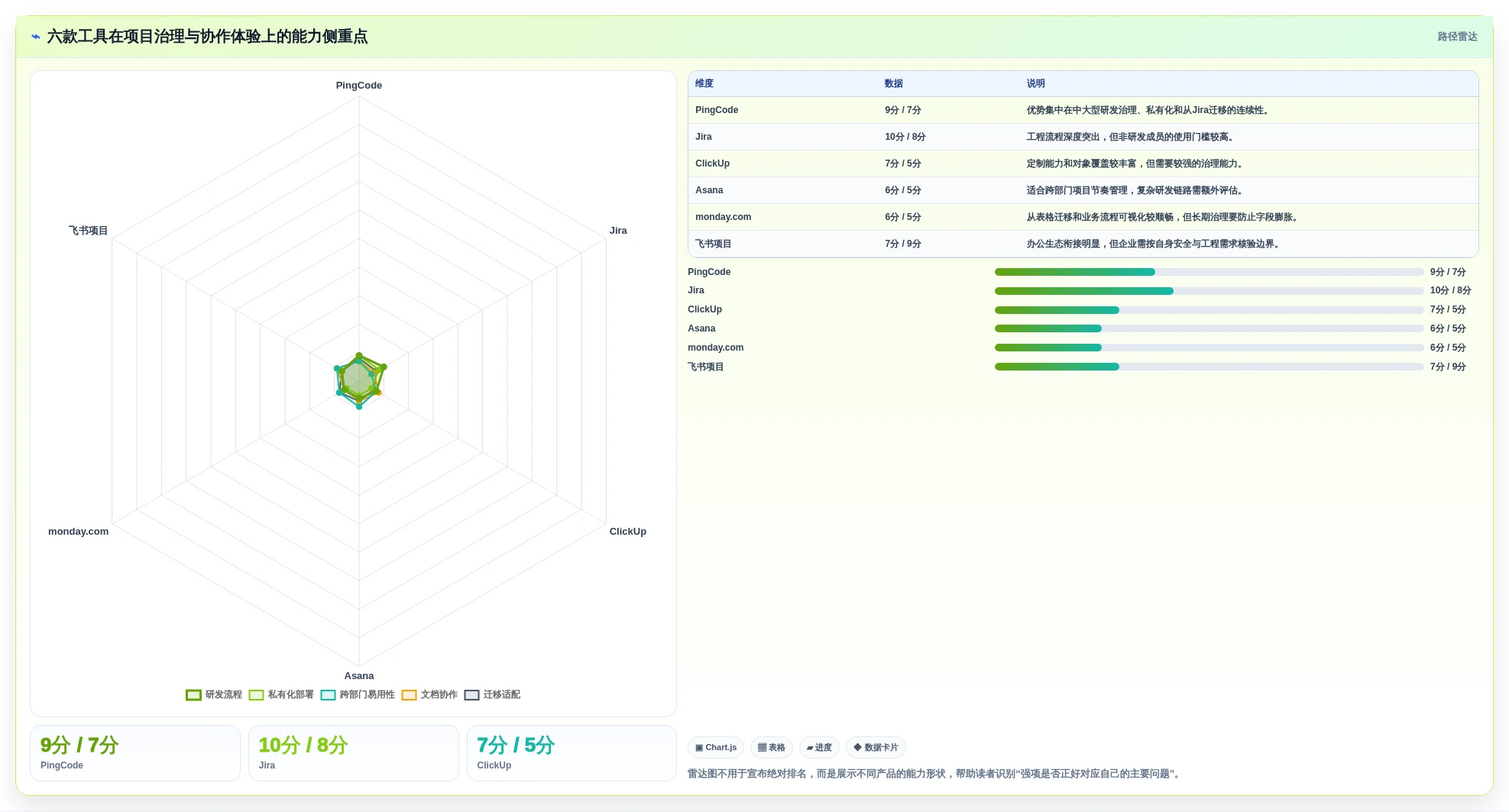The height and width of the screenshot is (812, 1509).
Task: Toggle the 迁移适配 legend dataset
Action: 492,695
